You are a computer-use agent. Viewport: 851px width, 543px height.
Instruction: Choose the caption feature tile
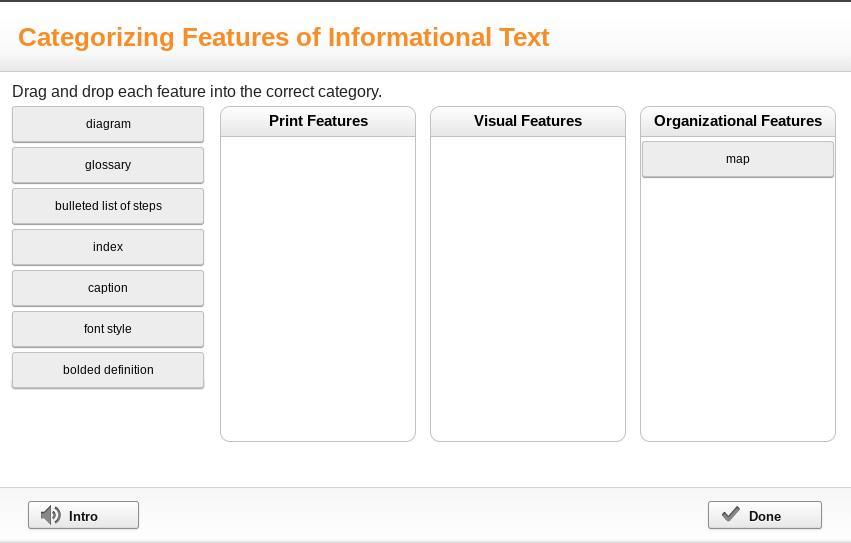108,288
